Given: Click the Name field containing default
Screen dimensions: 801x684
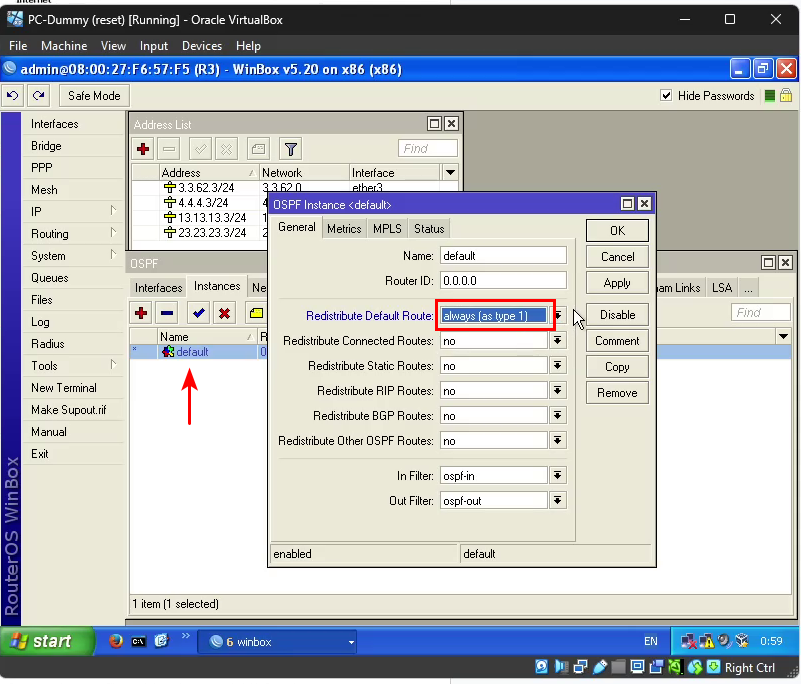Looking at the screenshot, I should [x=503, y=255].
